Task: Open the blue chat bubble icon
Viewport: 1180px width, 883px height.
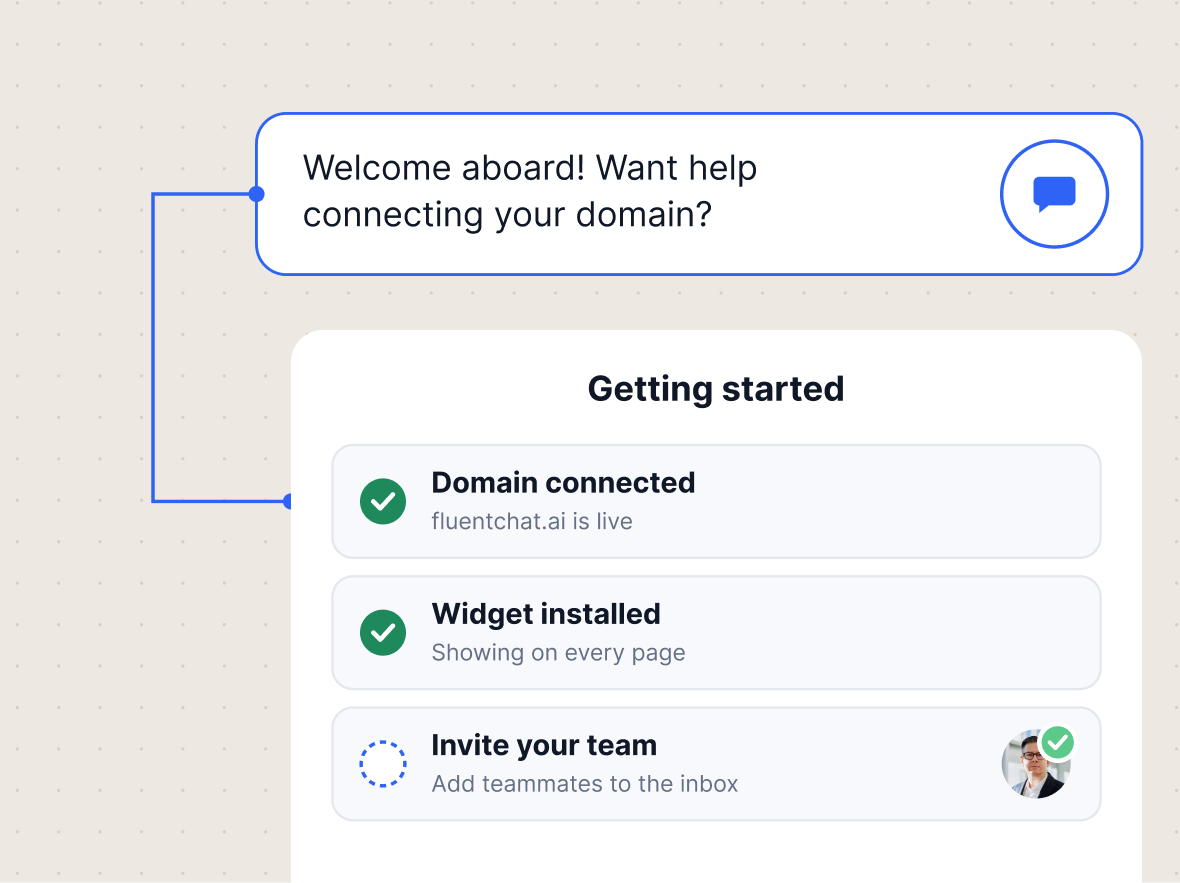Action: 1054,193
